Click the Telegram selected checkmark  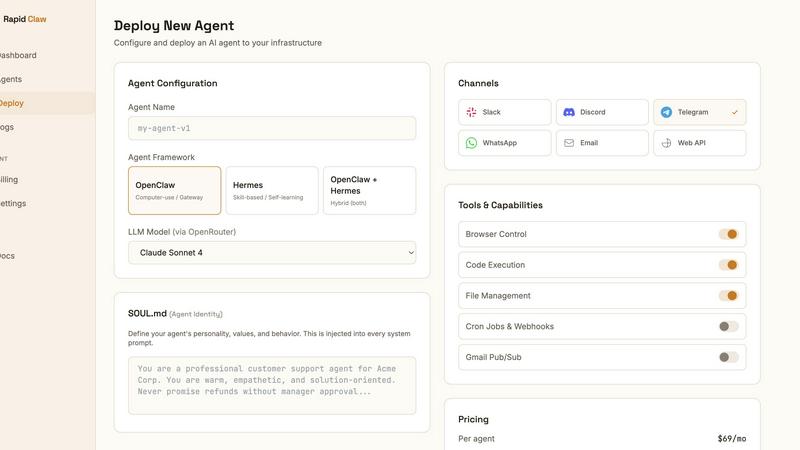(x=735, y=112)
